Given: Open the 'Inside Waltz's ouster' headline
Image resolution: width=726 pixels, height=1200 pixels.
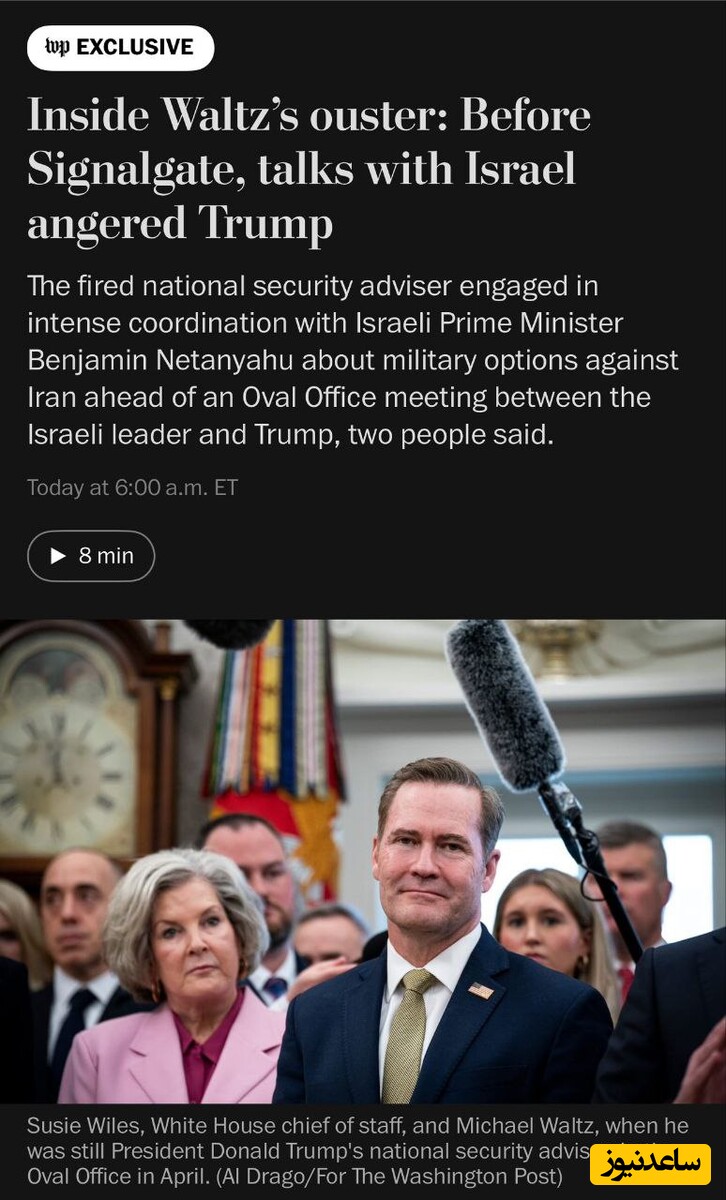Looking at the screenshot, I should click(x=309, y=169).
